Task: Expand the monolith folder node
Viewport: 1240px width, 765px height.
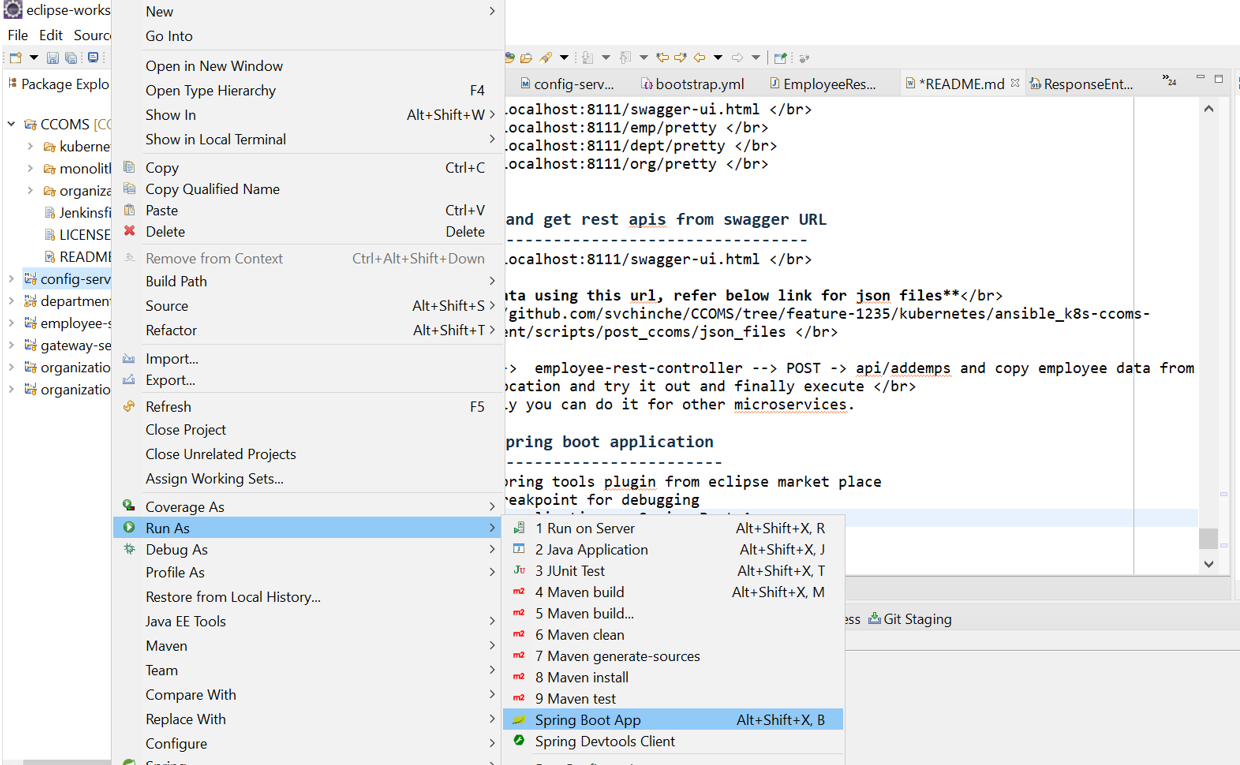Action: 31,168
